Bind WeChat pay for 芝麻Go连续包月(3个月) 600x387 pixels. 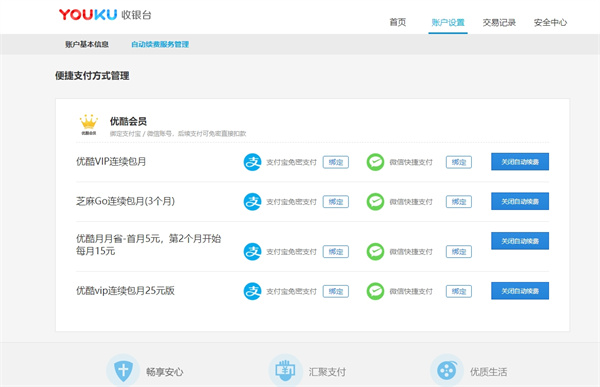click(459, 201)
